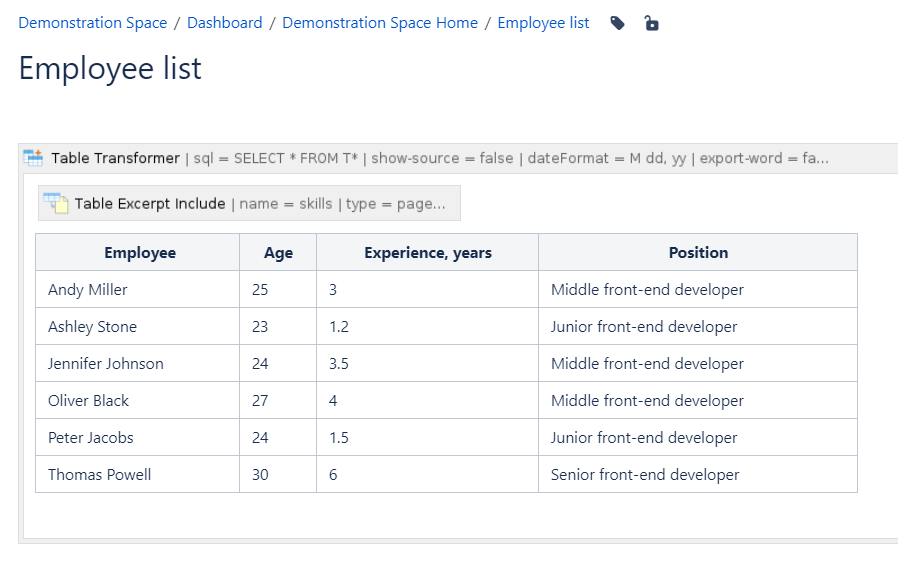Open the Demonstration Space breadcrumb link

coord(93,23)
